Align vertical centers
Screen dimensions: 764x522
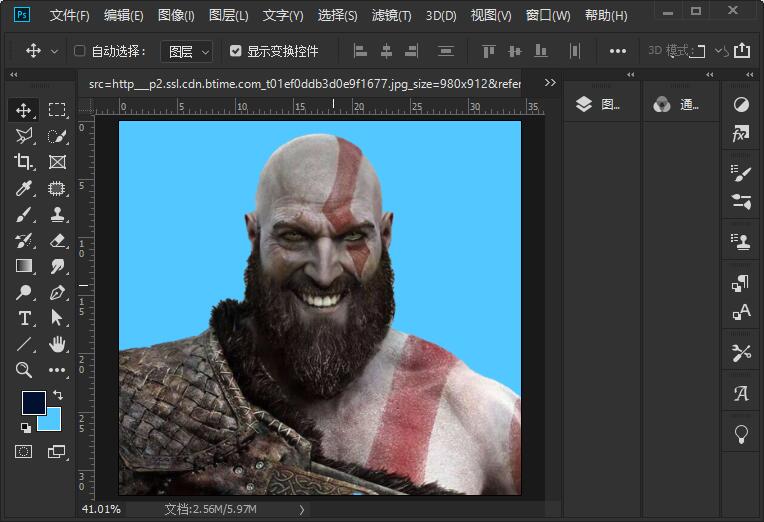[x=515, y=51]
